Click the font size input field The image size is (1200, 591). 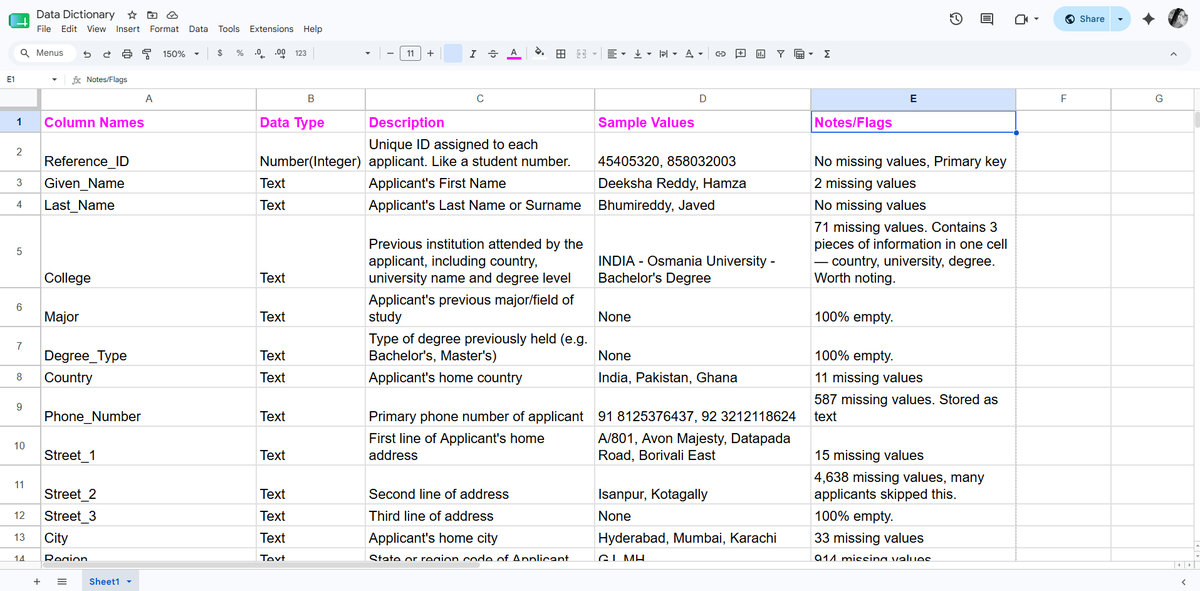click(409, 54)
